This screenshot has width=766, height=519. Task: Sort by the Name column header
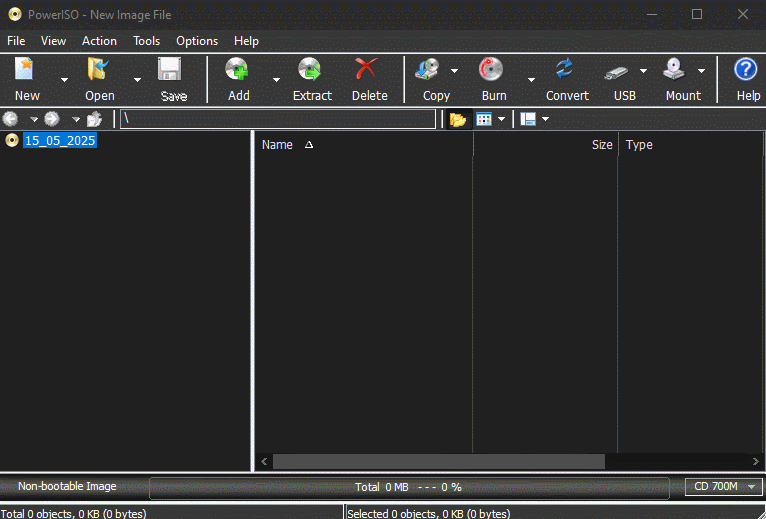364,145
